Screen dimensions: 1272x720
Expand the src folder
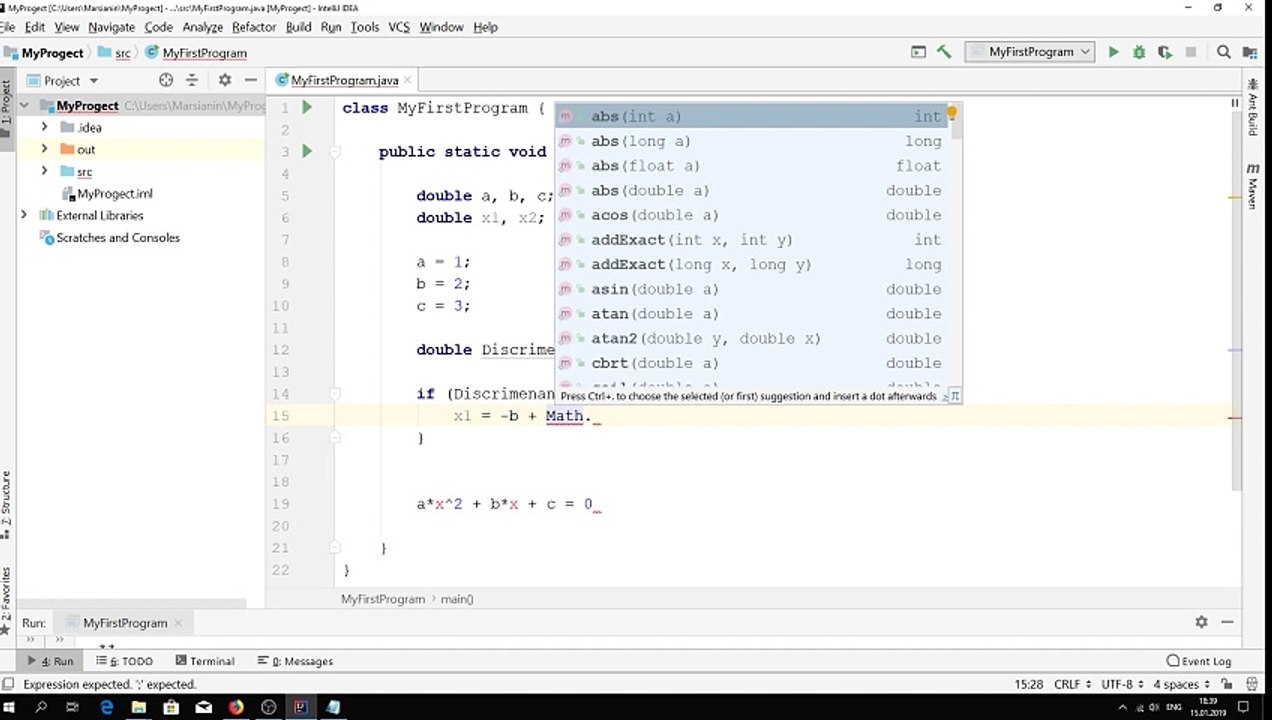tap(44, 171)
